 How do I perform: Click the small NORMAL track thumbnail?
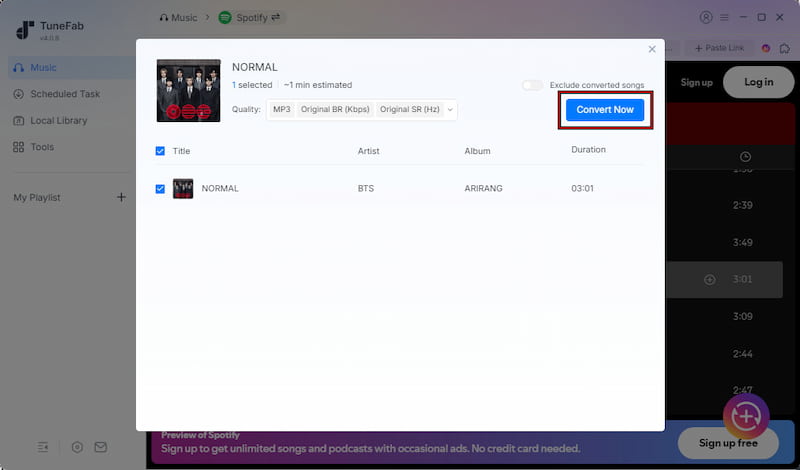(183, 189)
